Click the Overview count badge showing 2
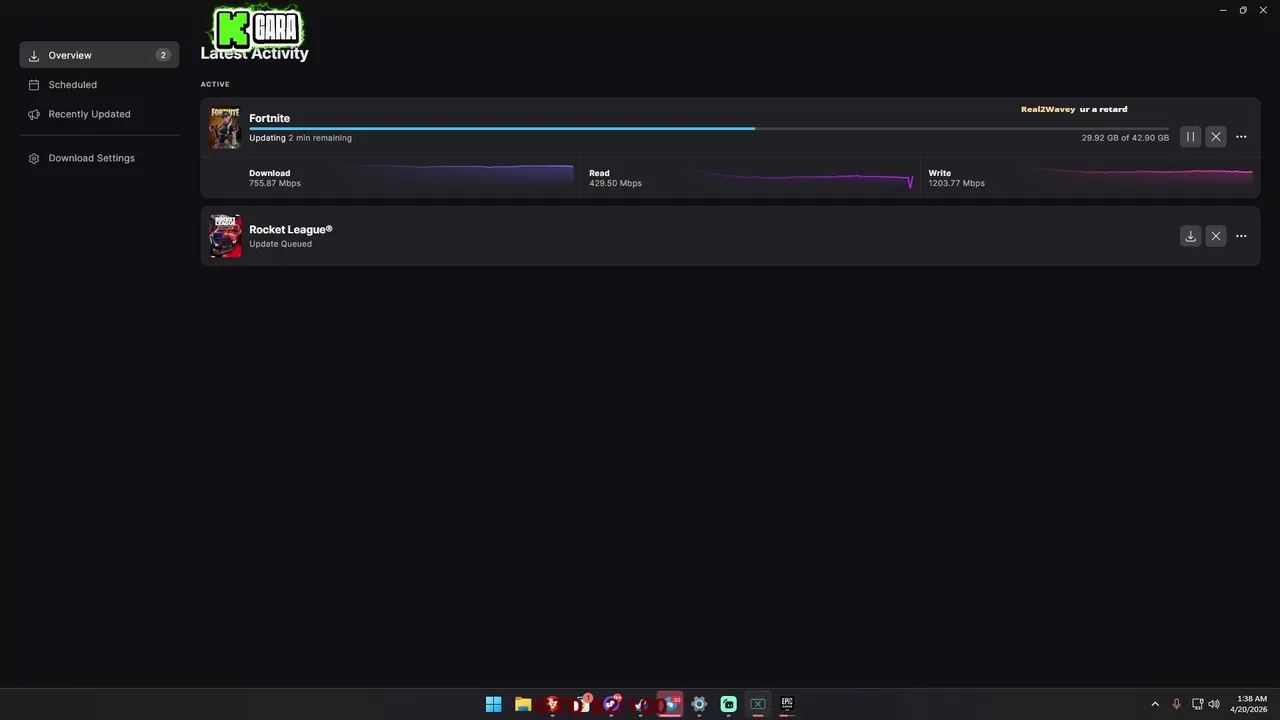Screen dimensions: 1280x720 (163, 55)
